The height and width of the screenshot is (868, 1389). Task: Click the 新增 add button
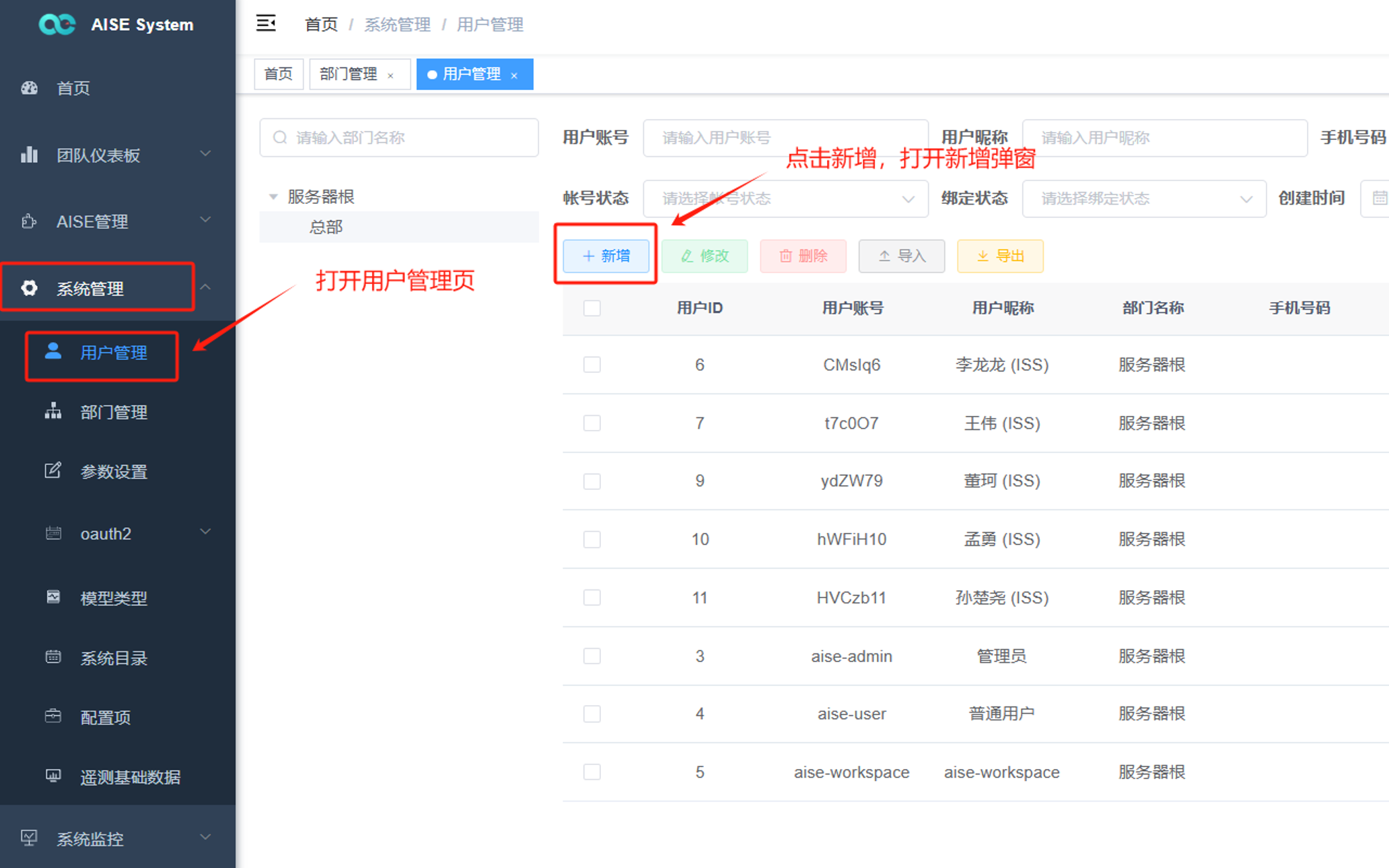point(606,256)
